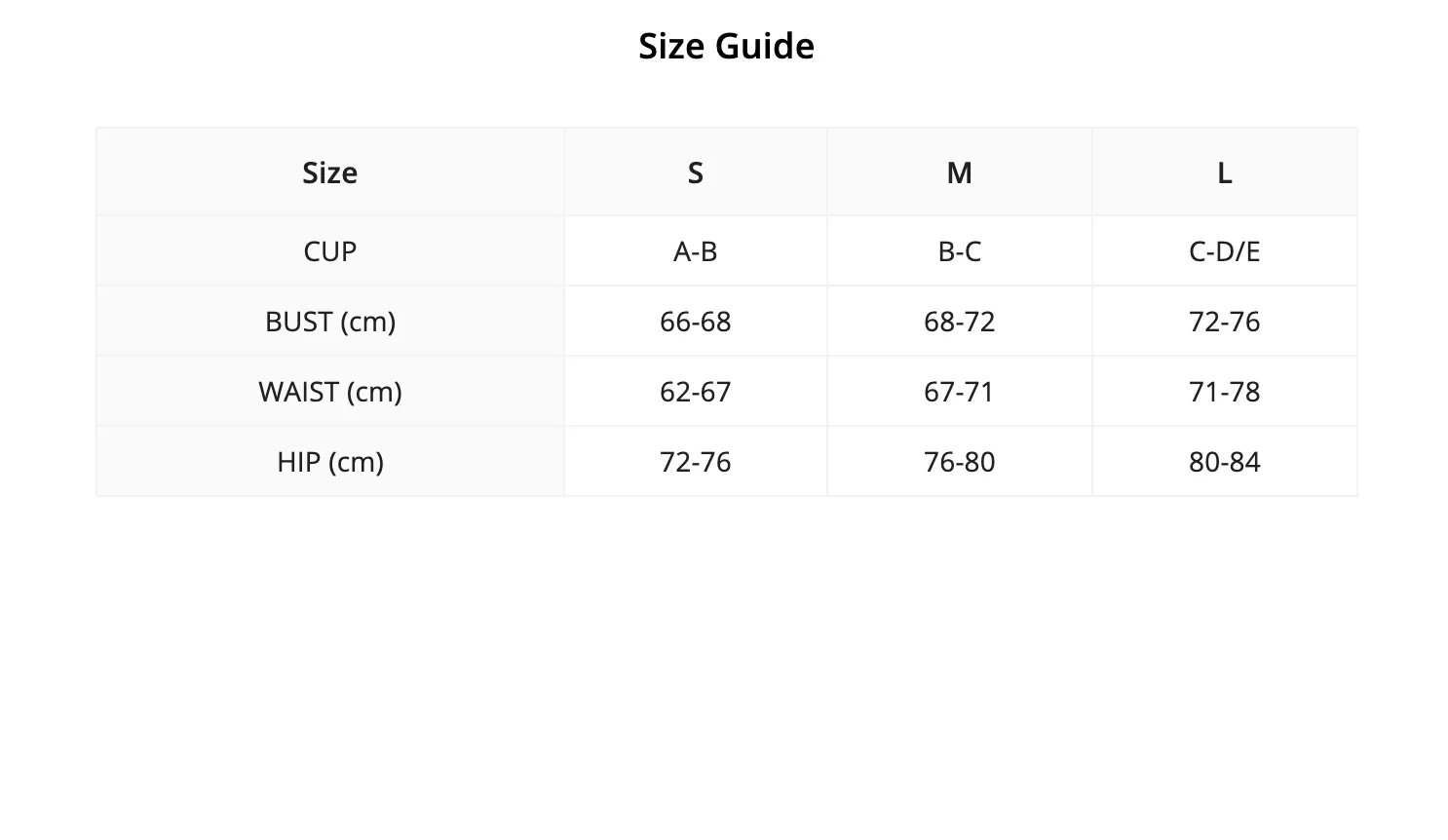Select the HIP (cm) row label
1448x840 pixels.
(x=330, y=462)
